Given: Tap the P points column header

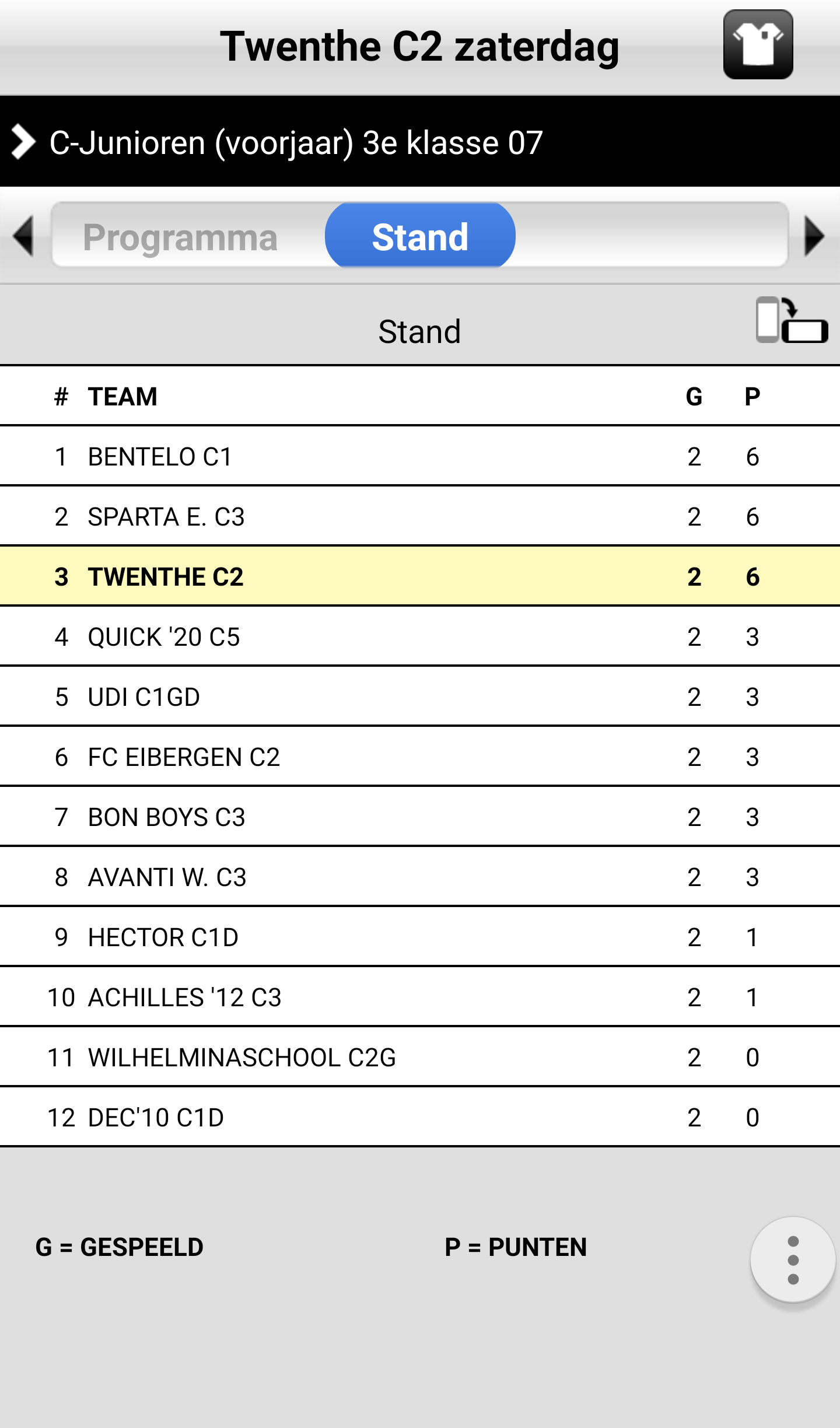Looking at the screenshot, I should click(752, 397).
